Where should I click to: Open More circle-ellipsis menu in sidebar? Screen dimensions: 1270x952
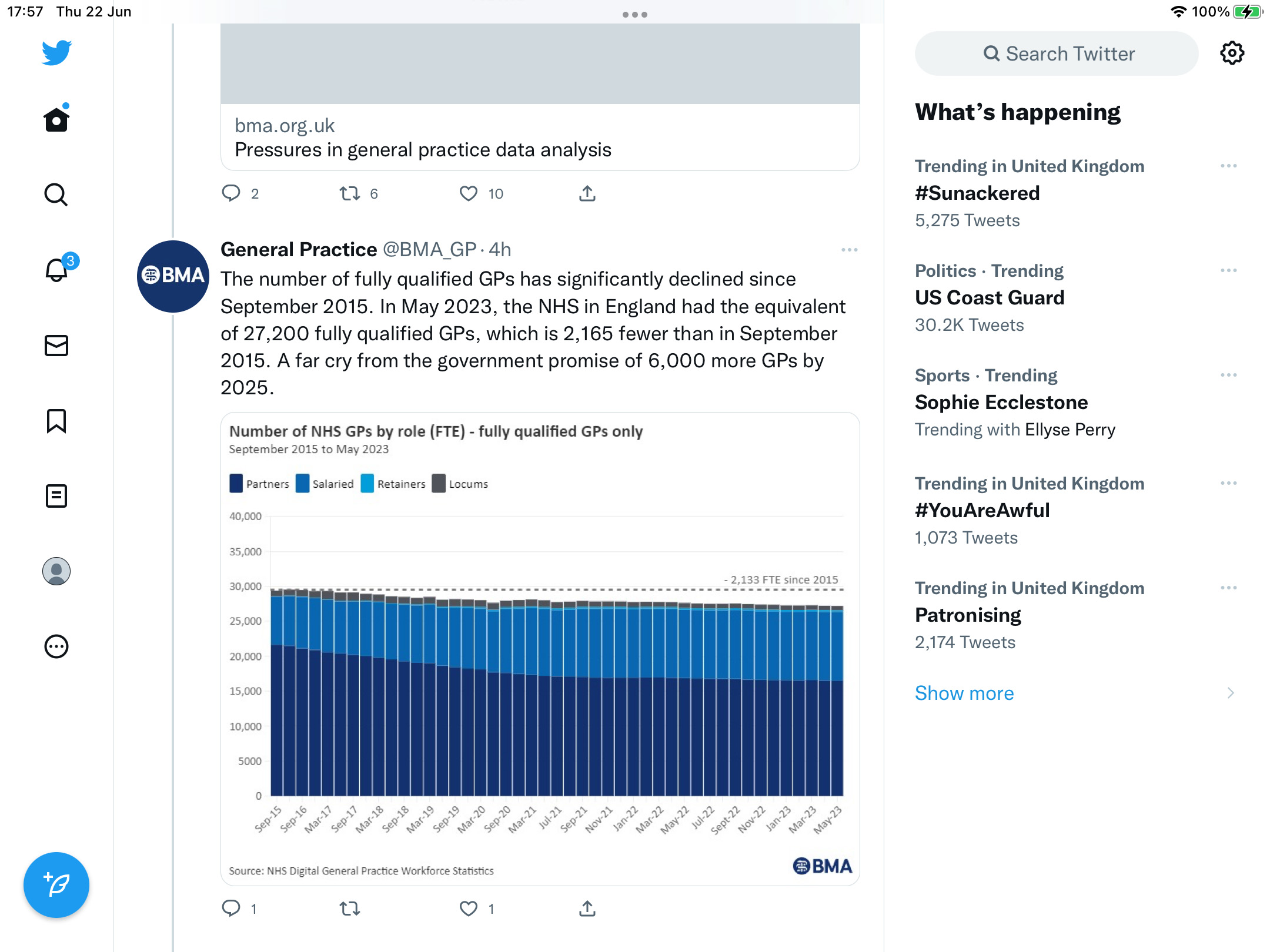56,646
